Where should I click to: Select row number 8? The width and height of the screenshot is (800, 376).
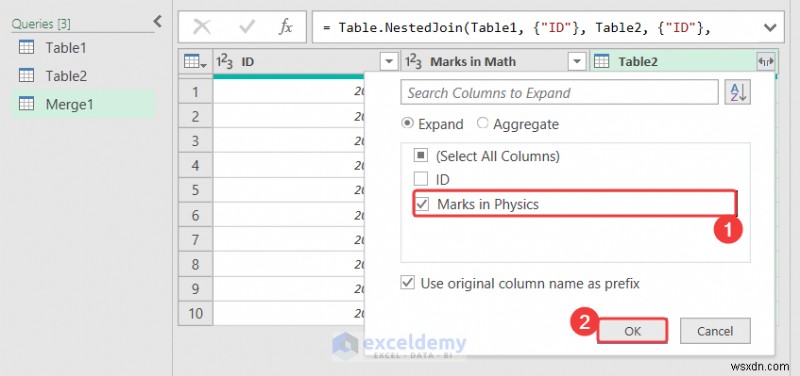point(195,264)
